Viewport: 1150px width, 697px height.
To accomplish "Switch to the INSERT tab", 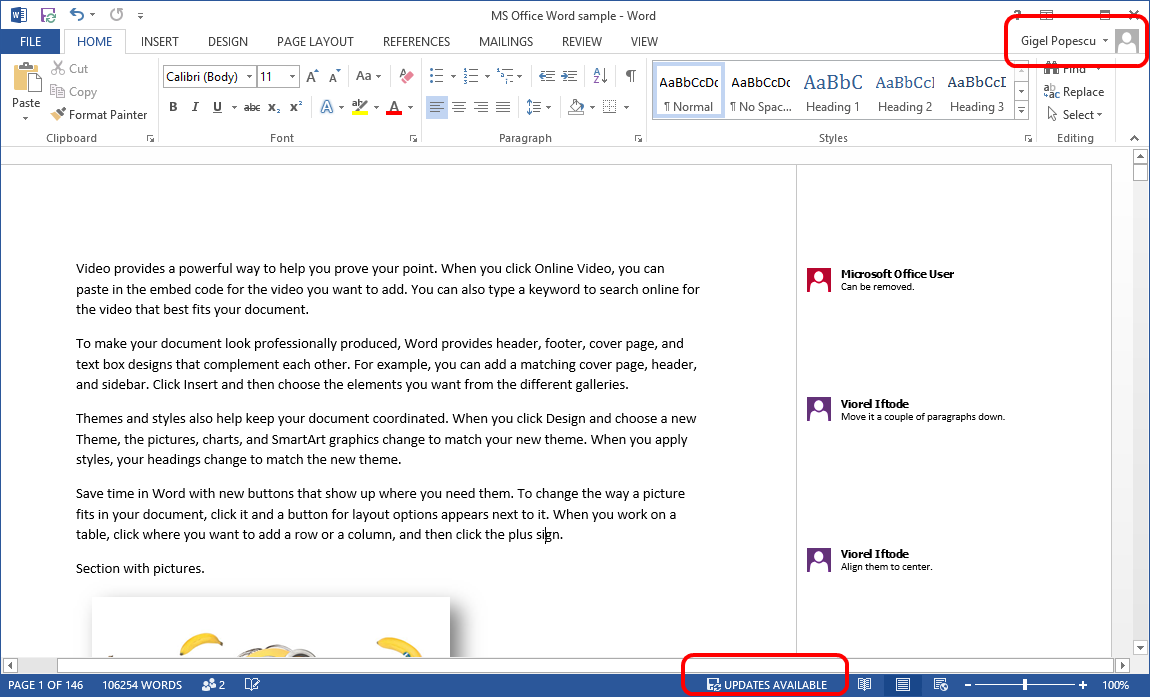I will coord(159,42).
